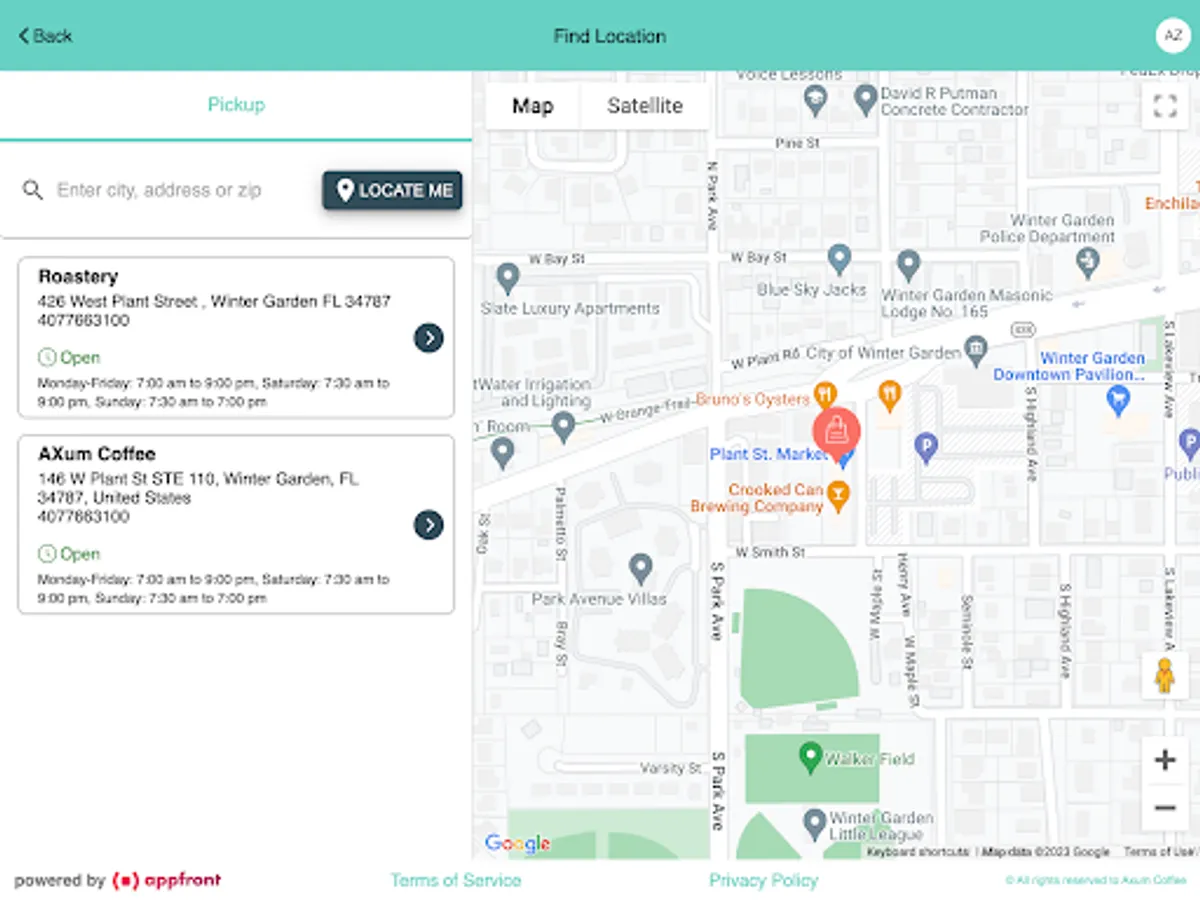Click City of Winter Garden pin
The image size is (1200, 900).
pyautogui.click(x=976, y=350)
